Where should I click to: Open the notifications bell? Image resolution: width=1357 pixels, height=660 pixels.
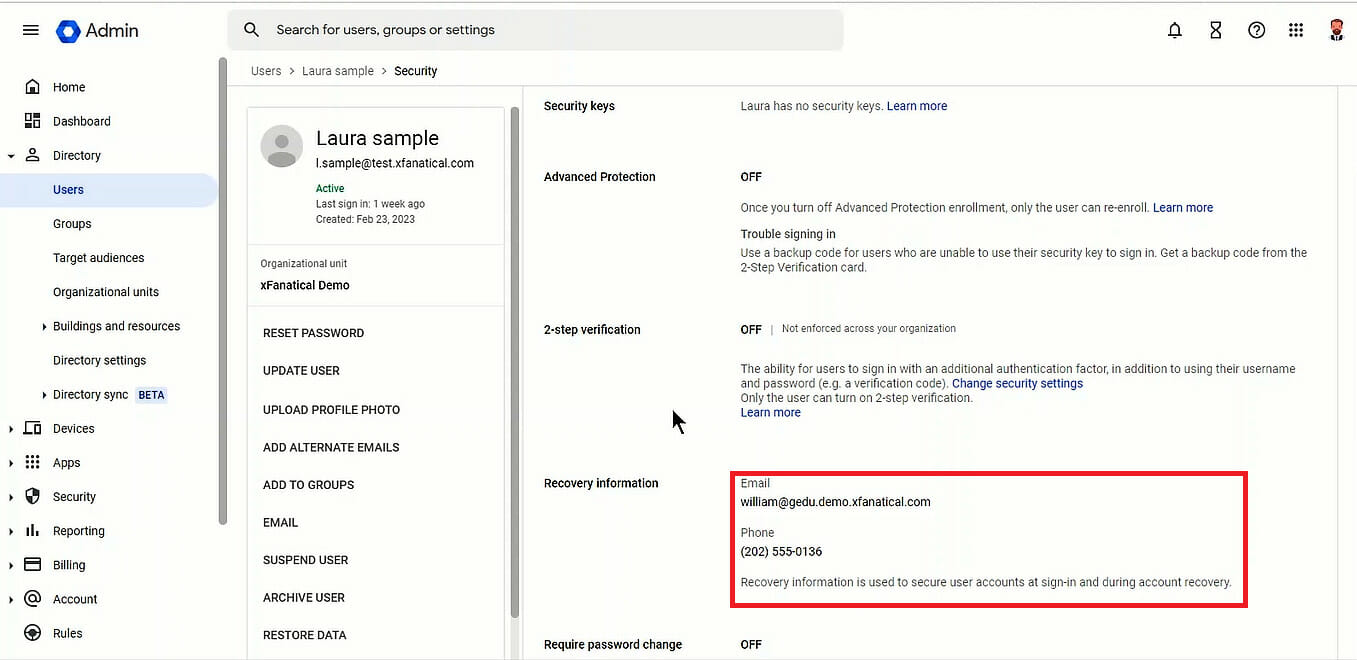coord(1175,30)
